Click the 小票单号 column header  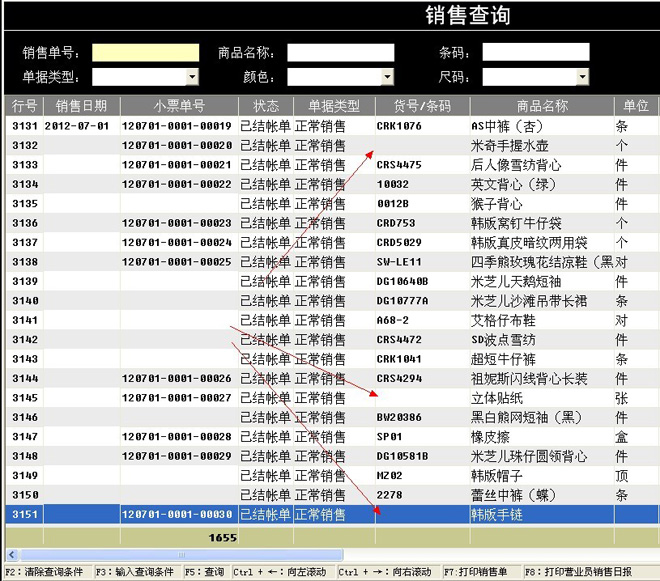pyautogui.click(x=179, y=106)
